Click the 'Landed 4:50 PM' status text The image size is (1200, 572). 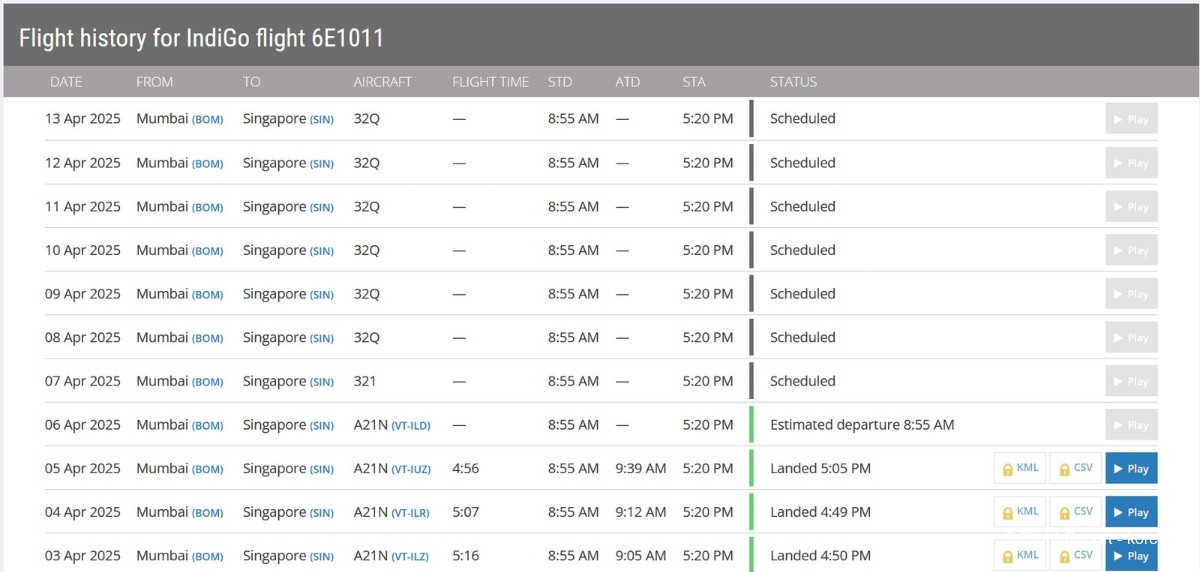(x=820, y=556)
